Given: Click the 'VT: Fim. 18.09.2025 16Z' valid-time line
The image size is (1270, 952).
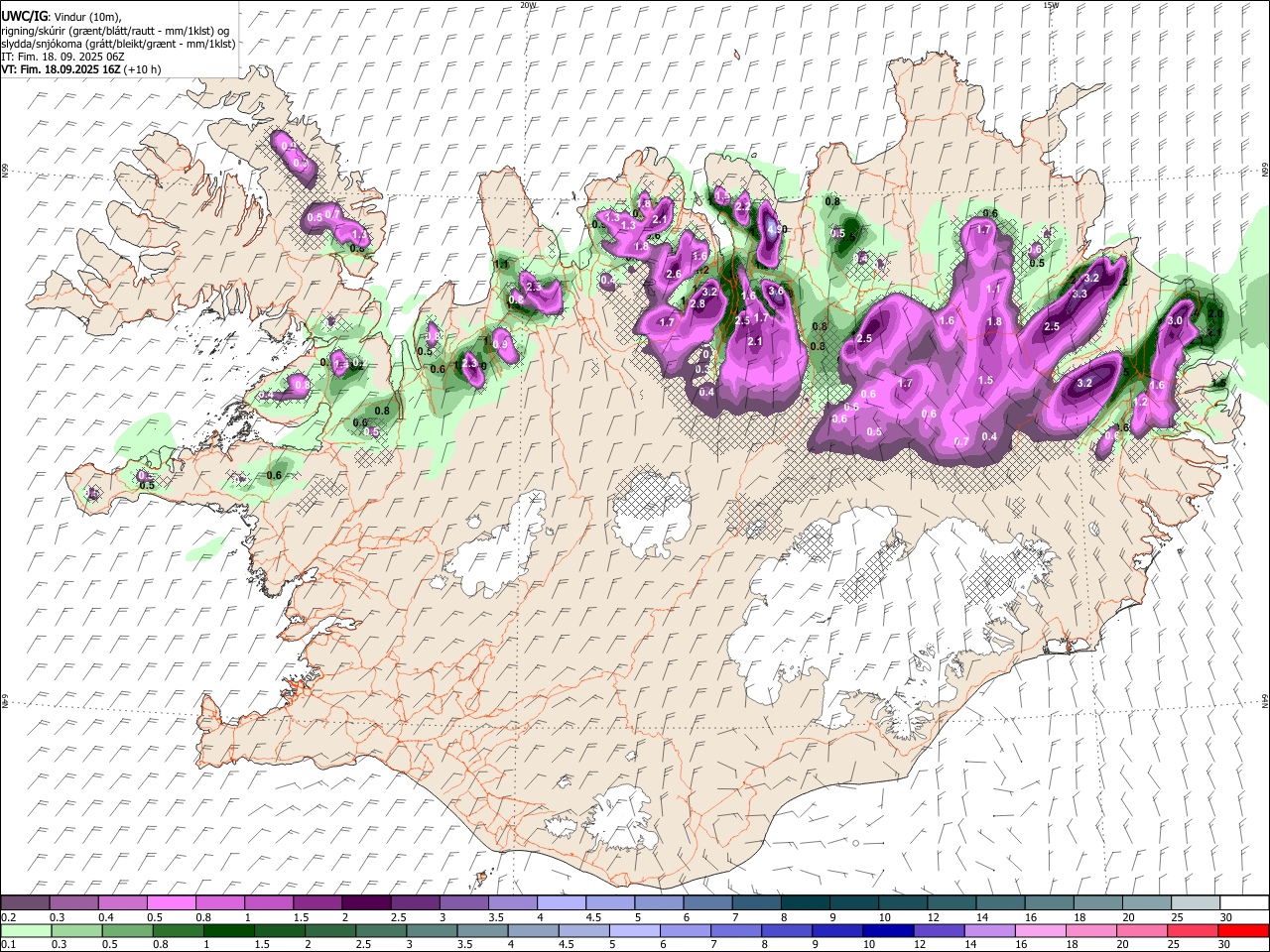Looking at the screenshot, I should tap(61, 70).
